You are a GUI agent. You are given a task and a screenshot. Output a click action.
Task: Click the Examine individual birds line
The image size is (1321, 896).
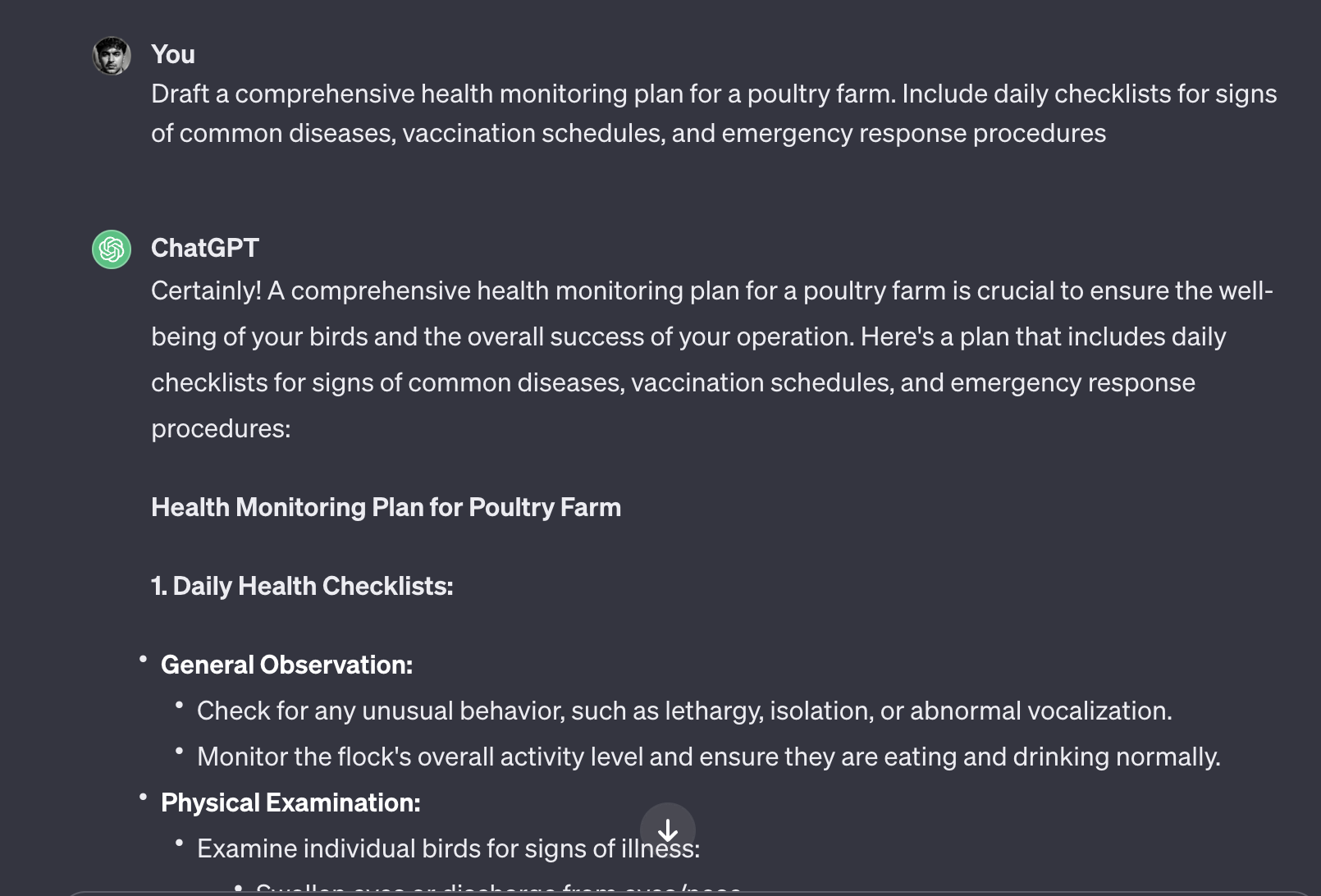point(447,848)
